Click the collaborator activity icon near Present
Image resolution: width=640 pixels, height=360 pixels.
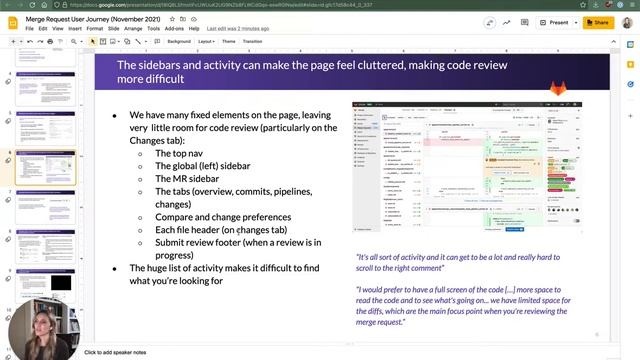[489, 23]
